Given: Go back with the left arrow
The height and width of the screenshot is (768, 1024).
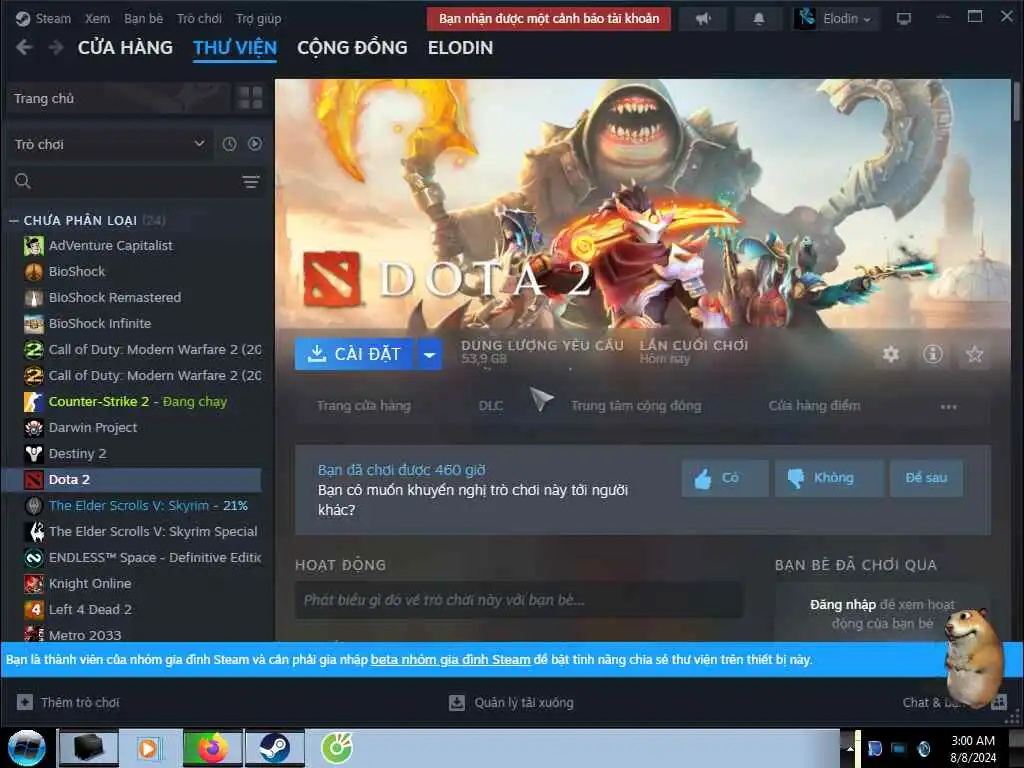Looking at the screenshot, I should (x=24, y=47).
